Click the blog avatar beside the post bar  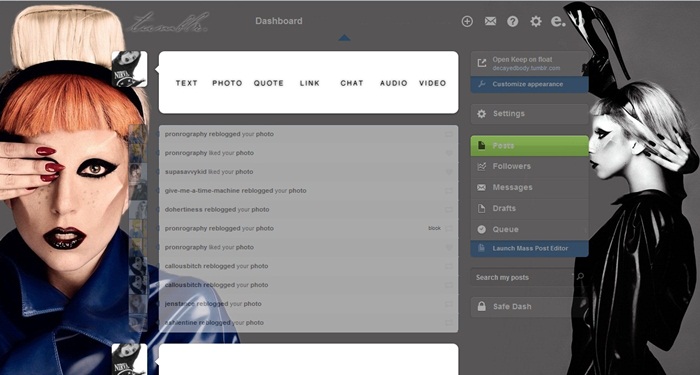pos(129,69)
